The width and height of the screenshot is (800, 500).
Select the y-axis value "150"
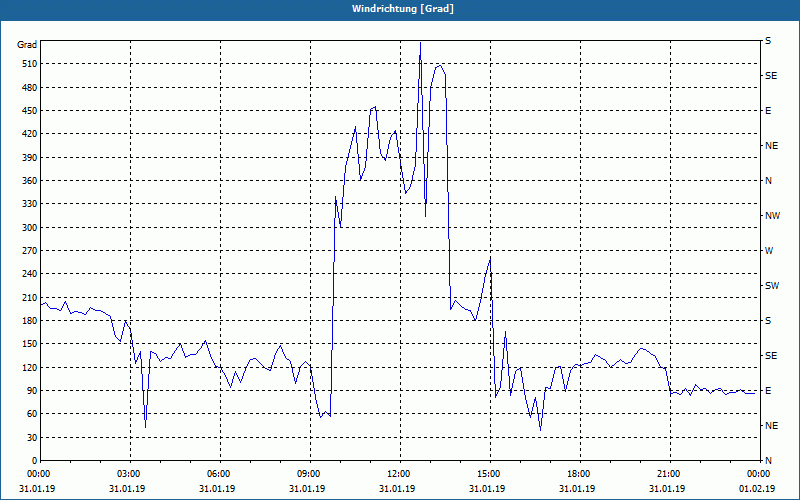[30, 344]
